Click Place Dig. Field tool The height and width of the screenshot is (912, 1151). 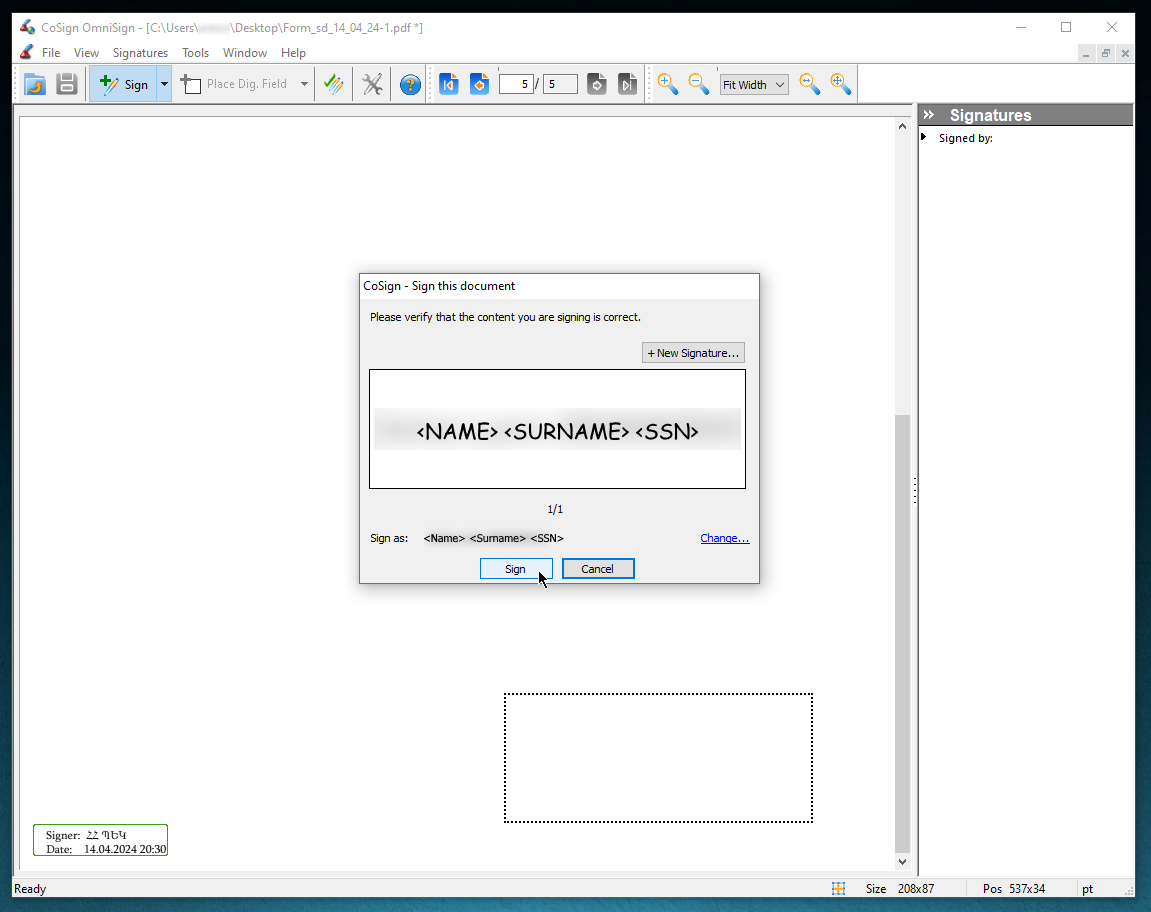[x=234, y=84]
